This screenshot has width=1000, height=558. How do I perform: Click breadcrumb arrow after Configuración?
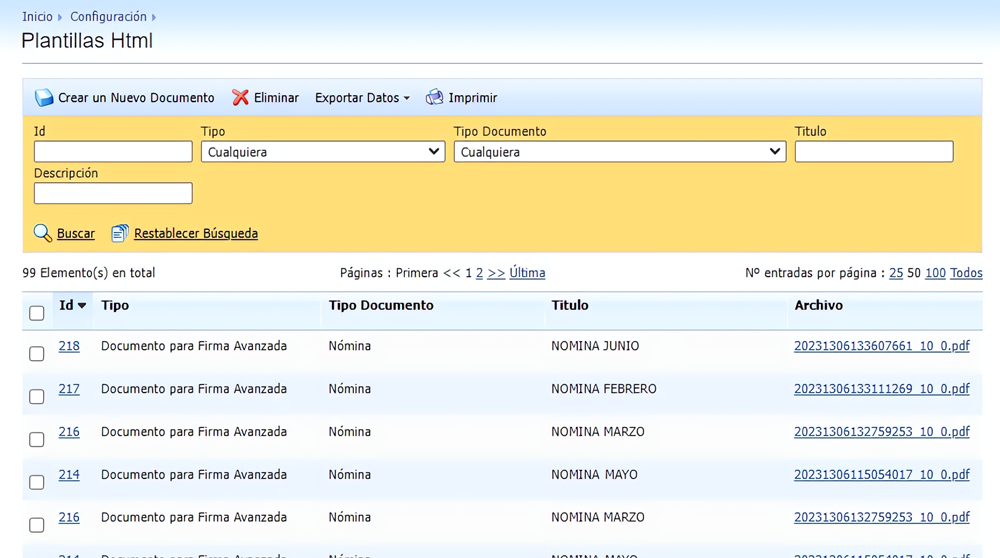tap(154, 17)
